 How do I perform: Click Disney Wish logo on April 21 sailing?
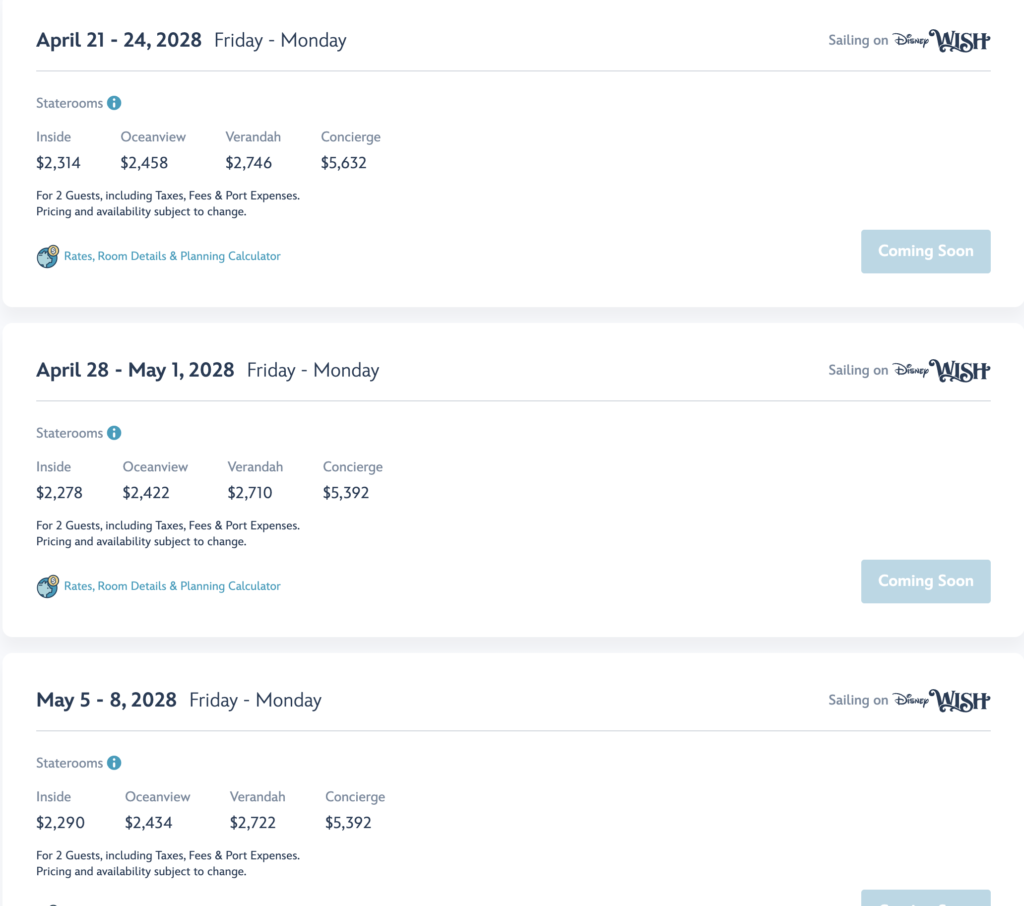pos(941,40)
